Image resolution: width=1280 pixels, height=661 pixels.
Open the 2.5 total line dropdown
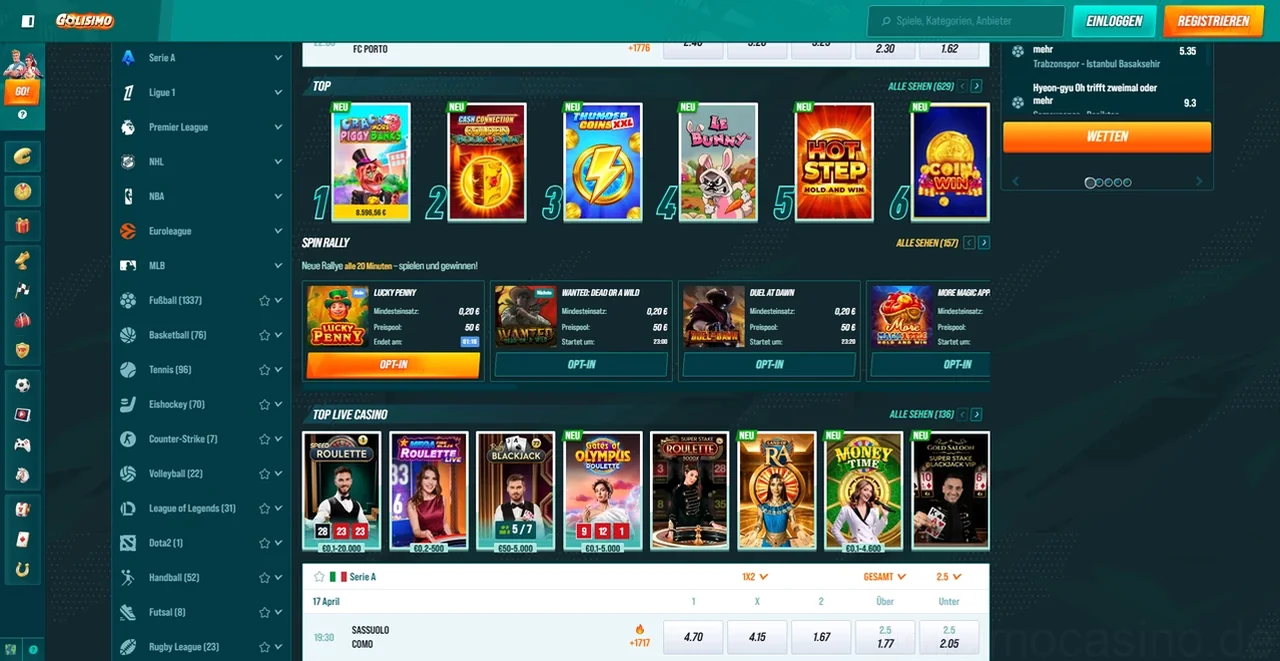click(x=949, y=577)
